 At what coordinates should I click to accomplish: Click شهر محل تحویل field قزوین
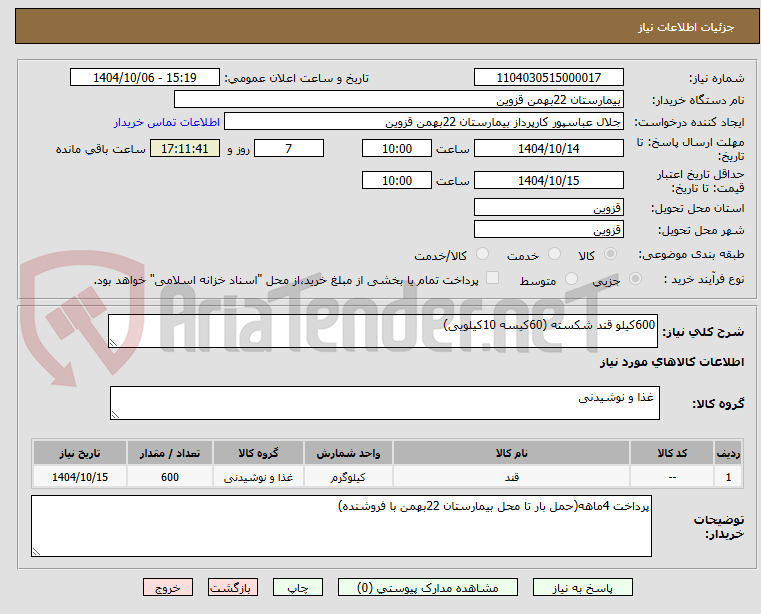pos(548,229)
